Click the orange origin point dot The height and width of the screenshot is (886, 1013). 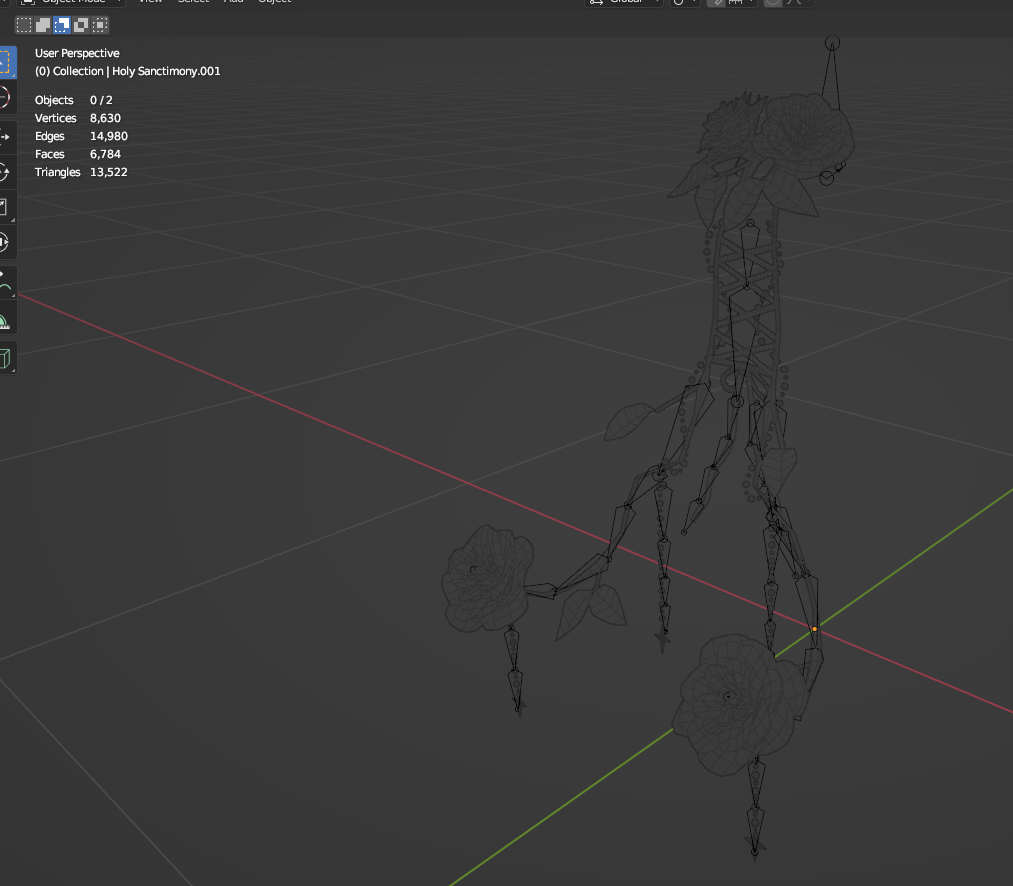coord(815,629)
